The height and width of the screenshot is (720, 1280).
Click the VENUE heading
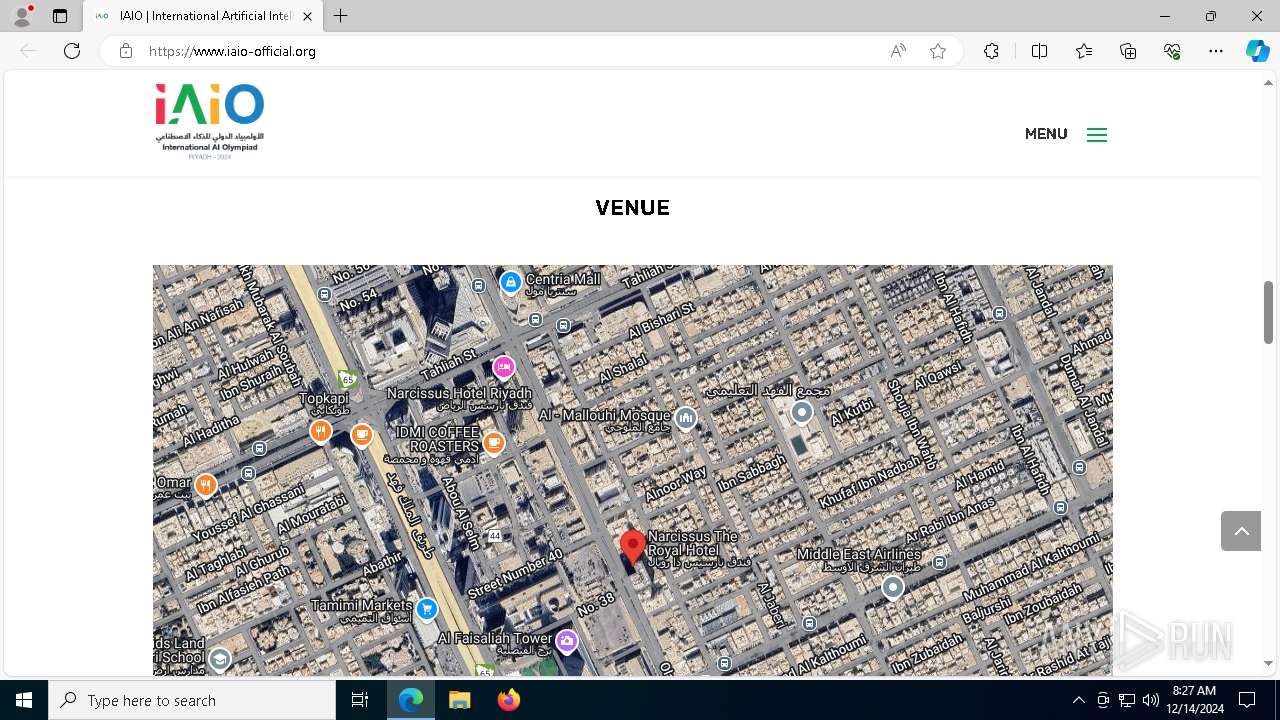pyautogui.click(x=632, y=208)
